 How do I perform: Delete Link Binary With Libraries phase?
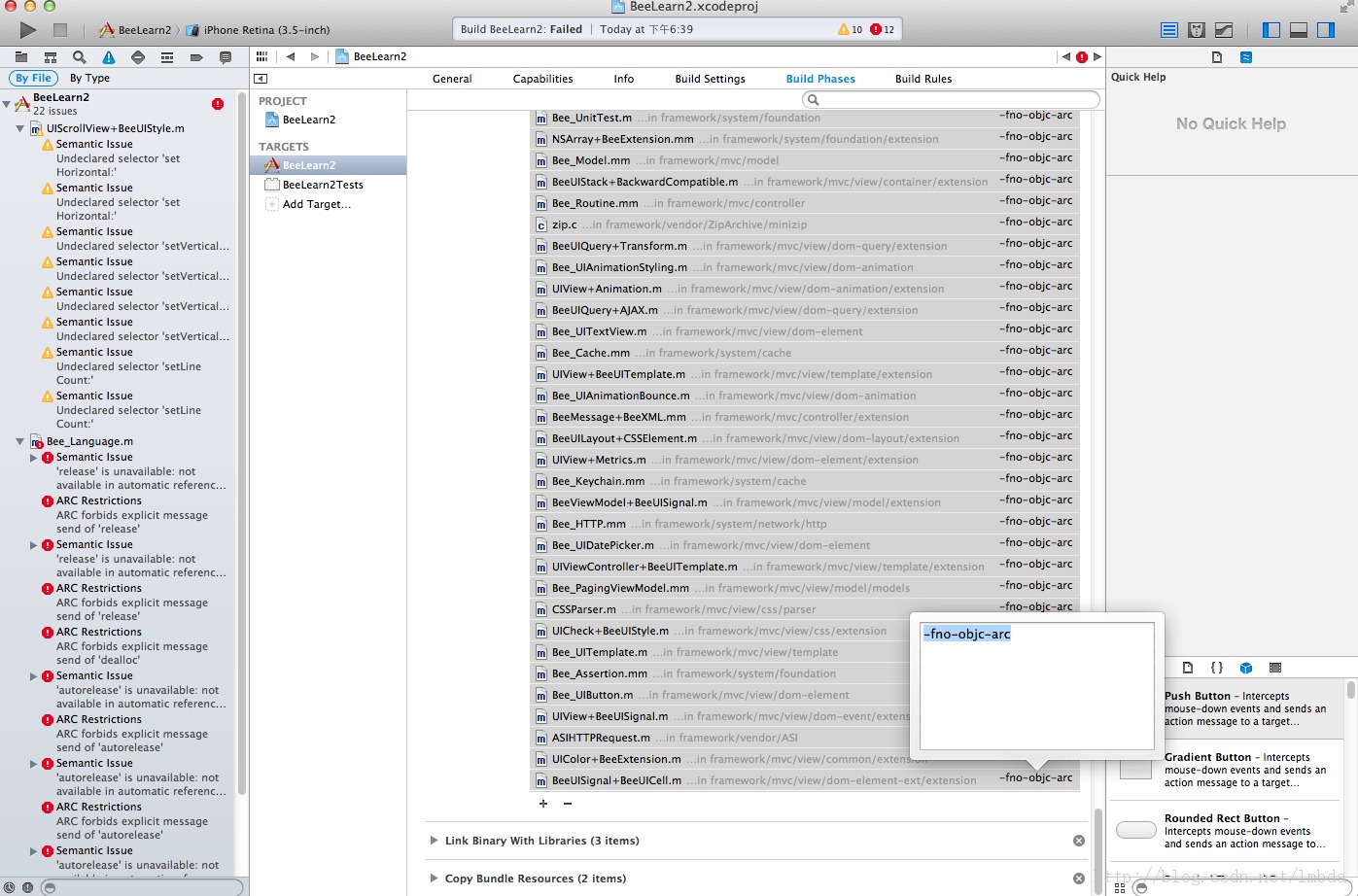point(1079,841)
